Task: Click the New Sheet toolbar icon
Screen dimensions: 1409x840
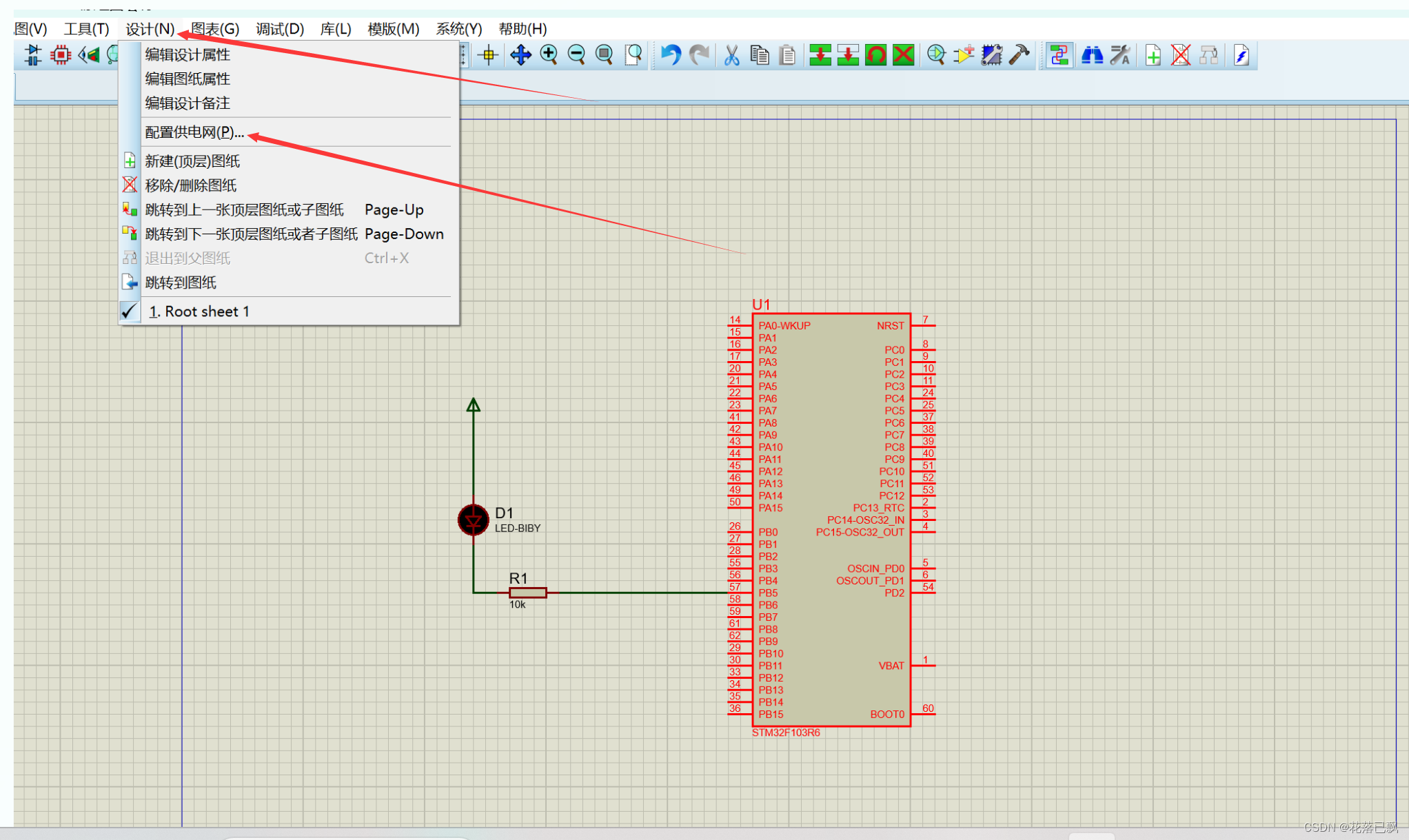Action: [1153, 55]
